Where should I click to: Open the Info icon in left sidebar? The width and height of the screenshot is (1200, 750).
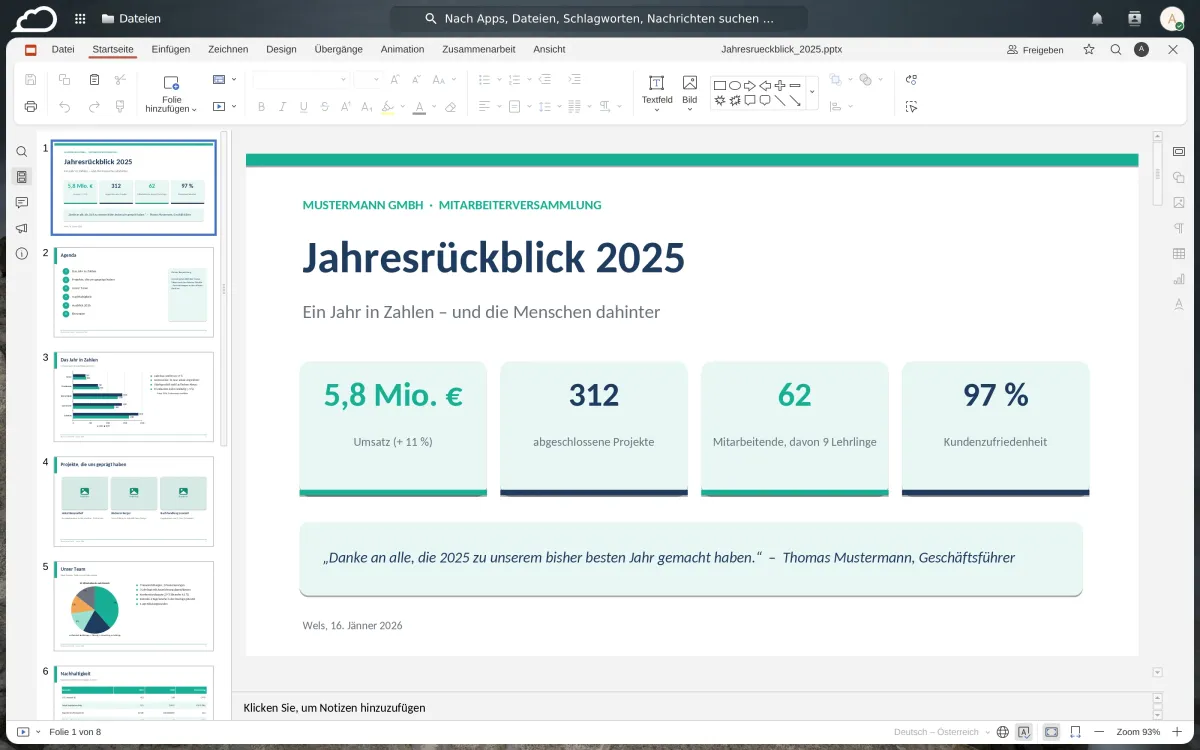(22, 254)
